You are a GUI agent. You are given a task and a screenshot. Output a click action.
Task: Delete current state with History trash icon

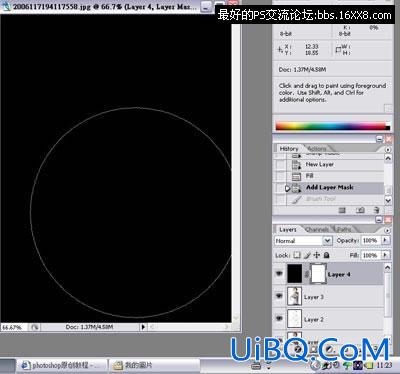377,210
